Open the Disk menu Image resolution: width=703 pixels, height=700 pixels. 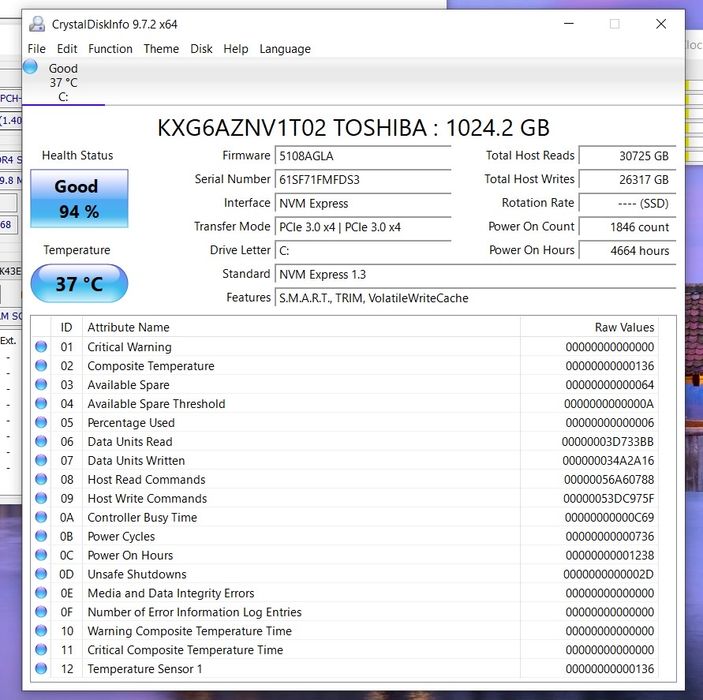click(201, 48)
